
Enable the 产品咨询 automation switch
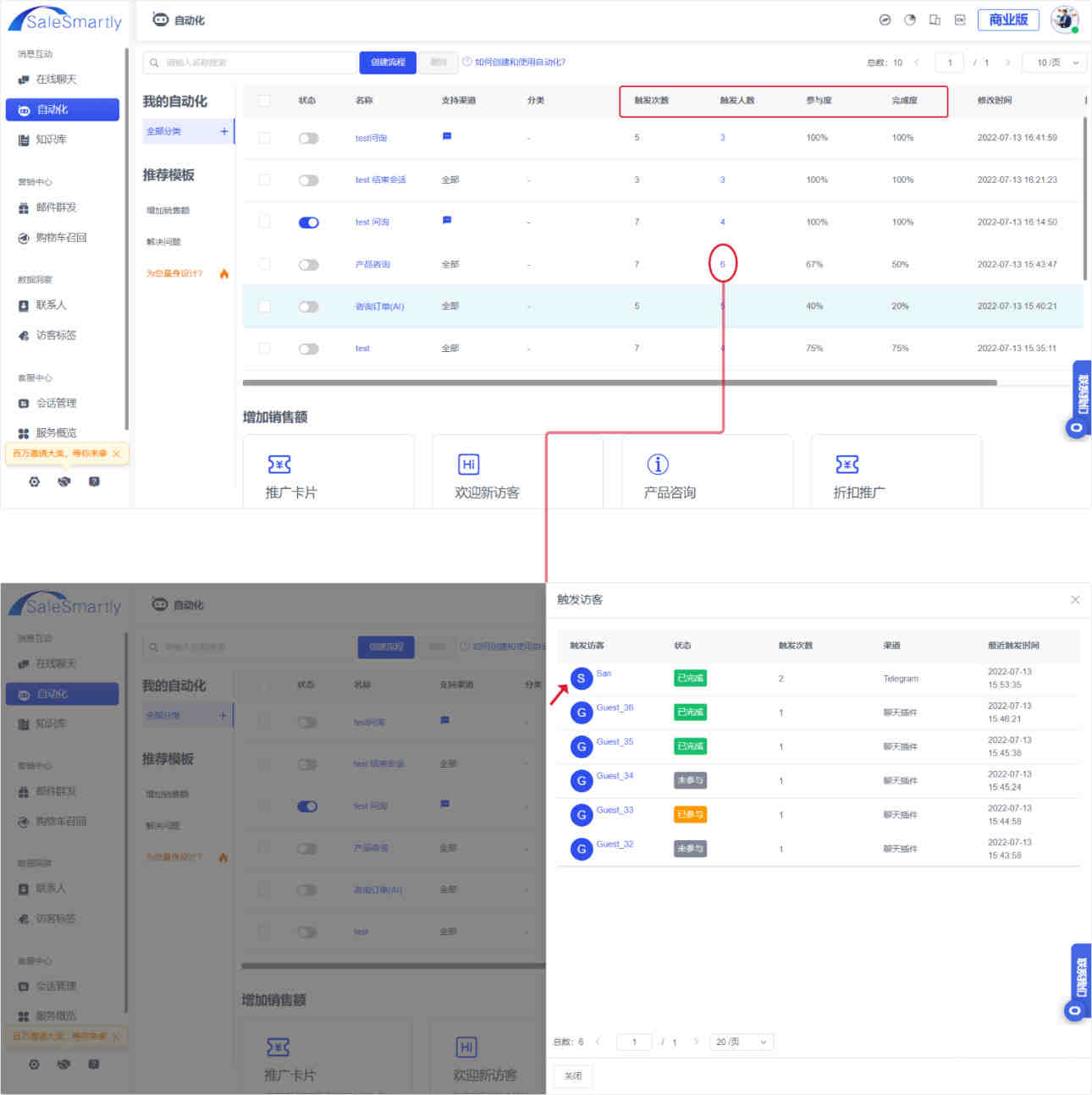[x=308, y=265]
